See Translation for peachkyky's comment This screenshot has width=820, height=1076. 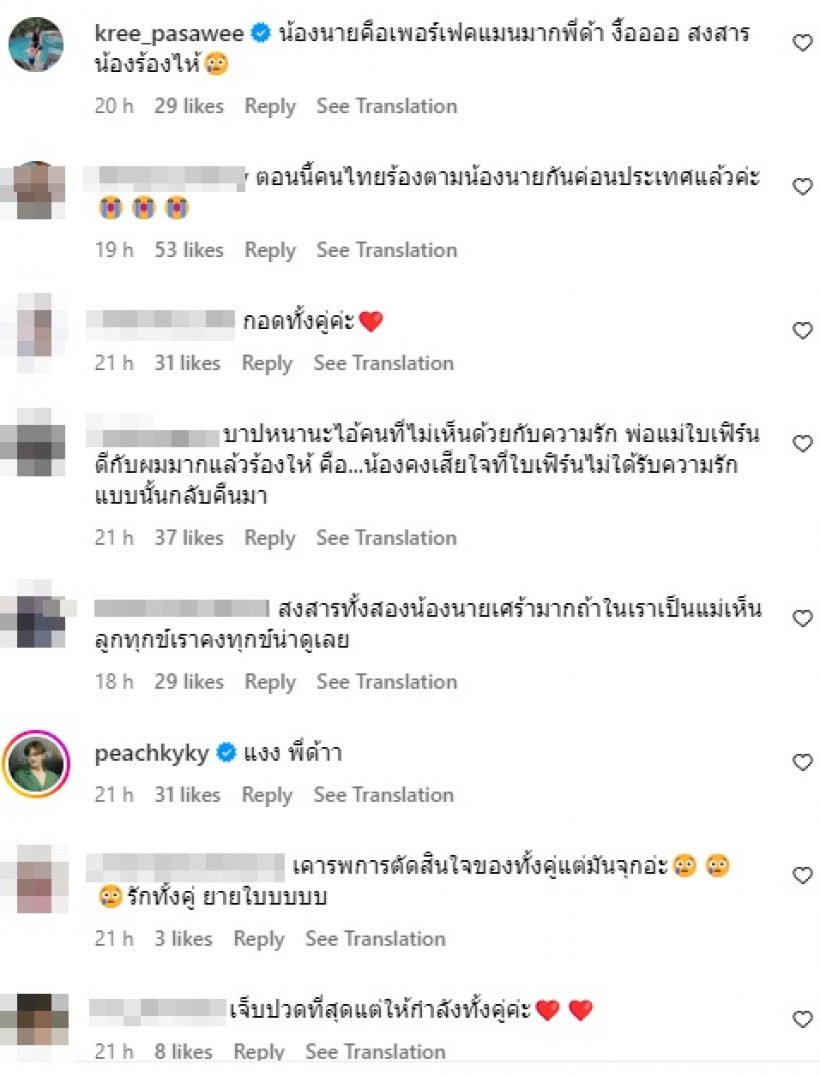[x=384, y=795]
